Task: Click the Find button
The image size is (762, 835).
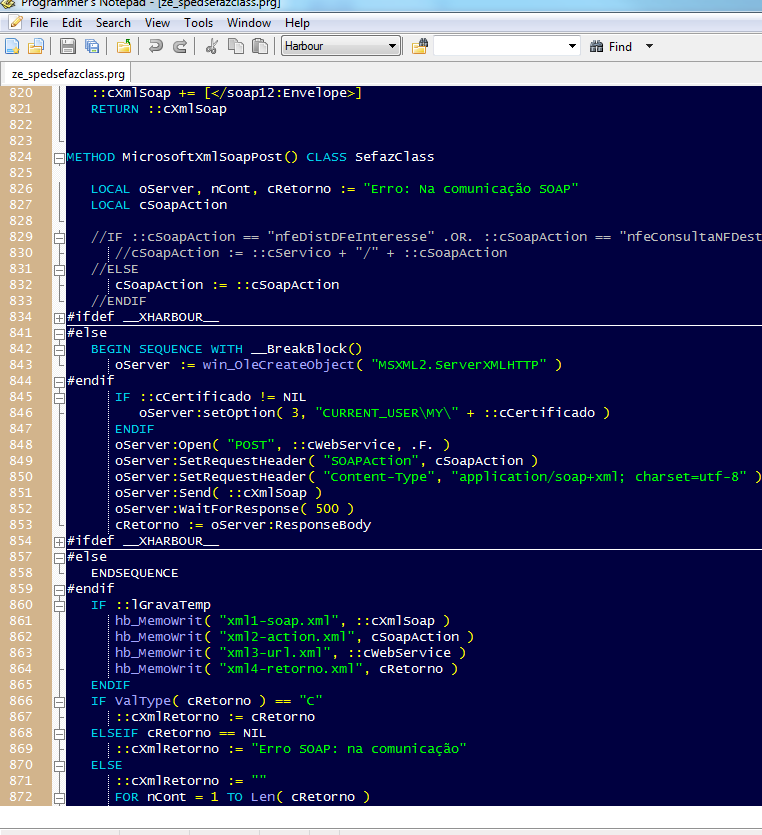Action: 611,46
